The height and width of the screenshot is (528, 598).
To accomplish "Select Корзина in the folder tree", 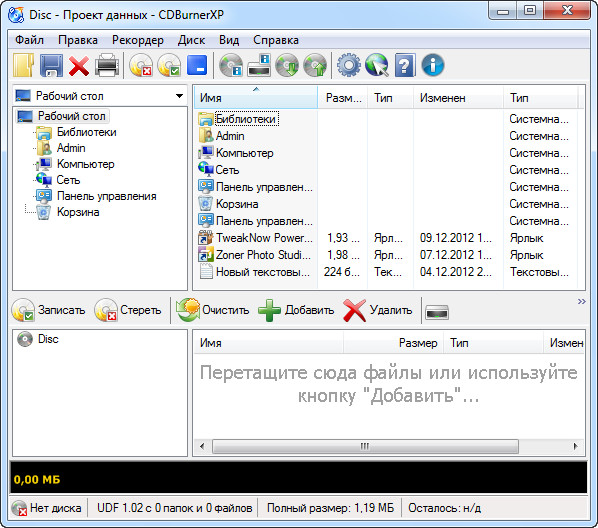I will 68,212.
